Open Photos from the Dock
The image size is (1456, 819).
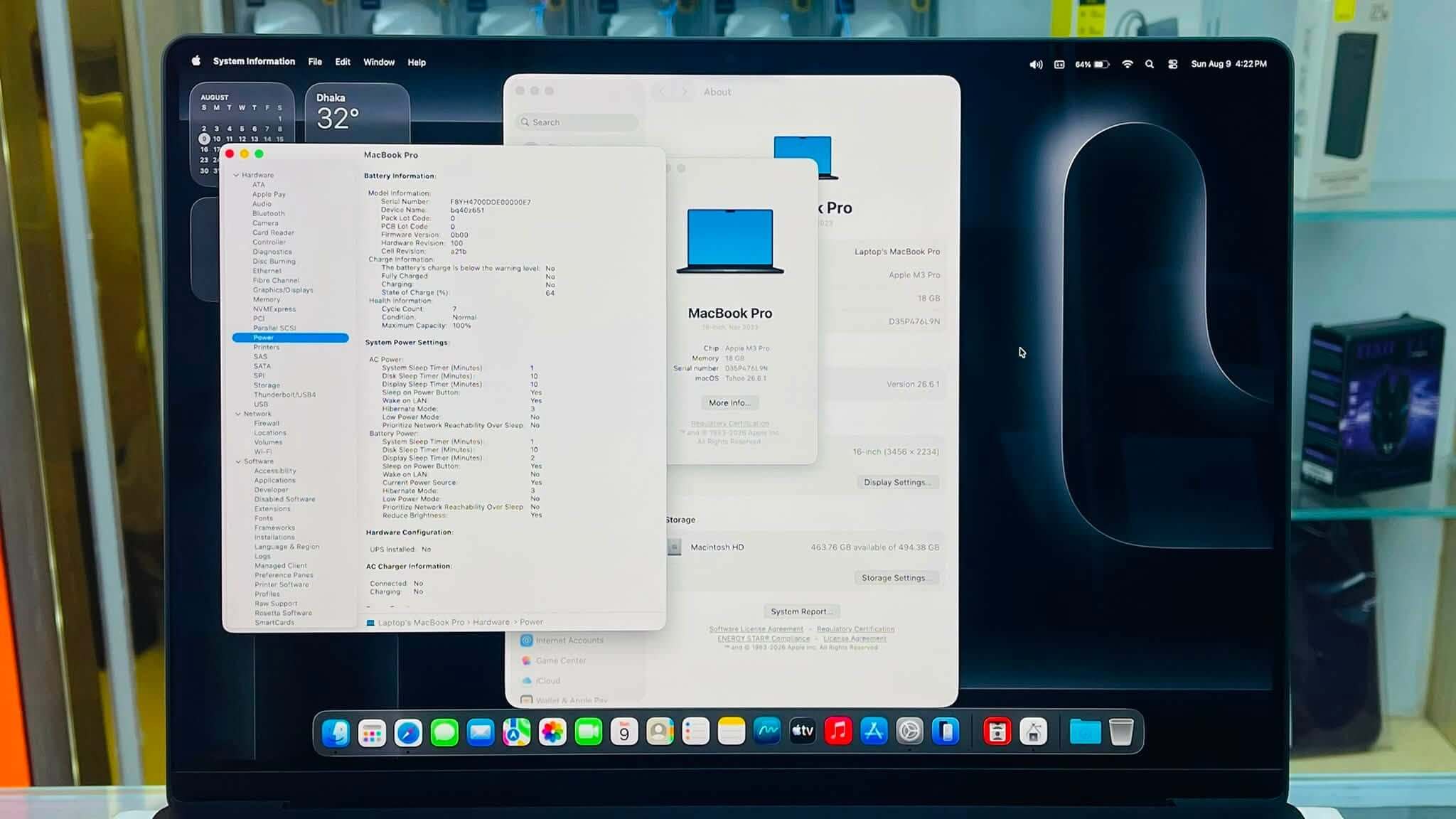click(x=552, y=732)
